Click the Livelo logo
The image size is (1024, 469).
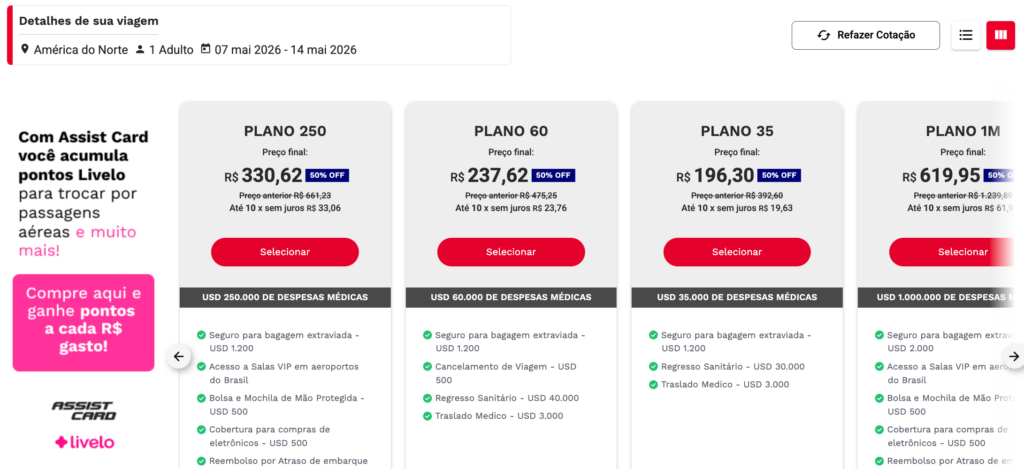[x=84, y=442]
